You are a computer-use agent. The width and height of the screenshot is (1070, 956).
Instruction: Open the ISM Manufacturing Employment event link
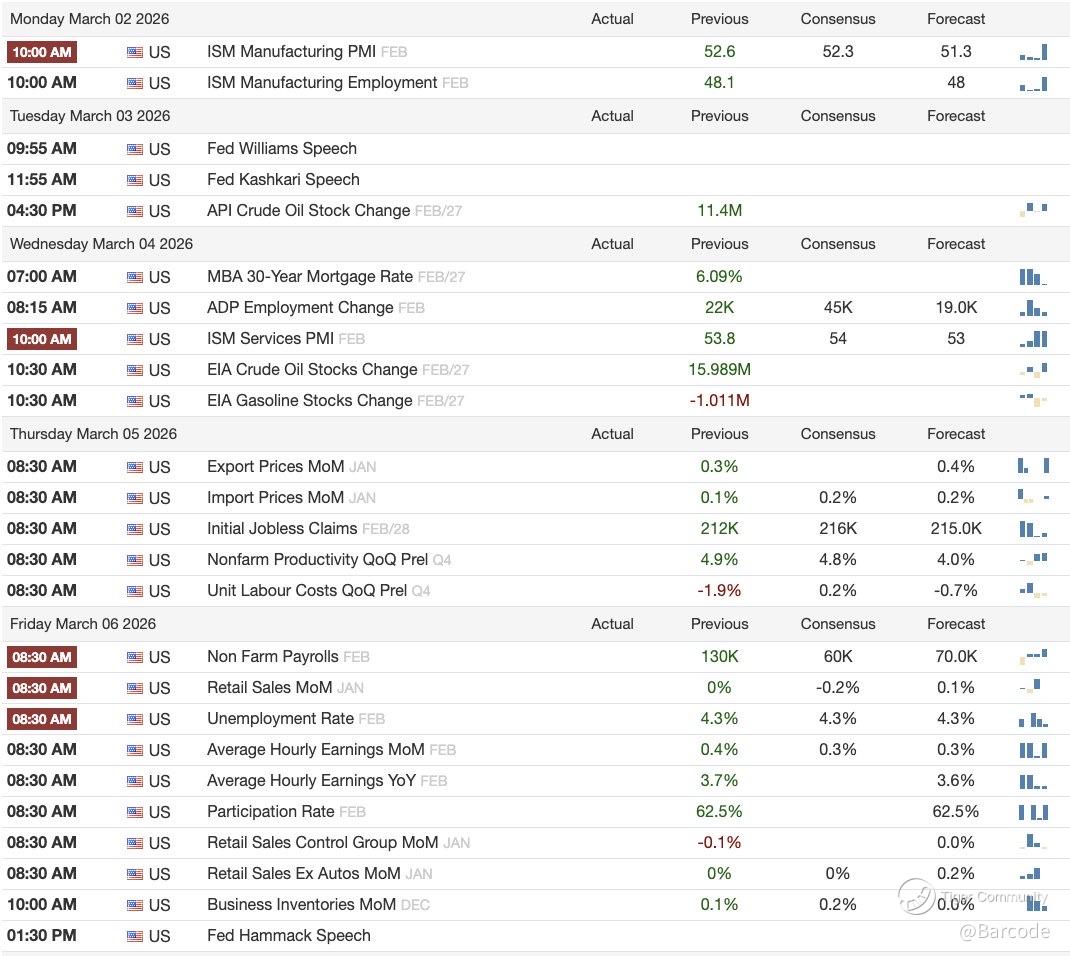[322, 83]
